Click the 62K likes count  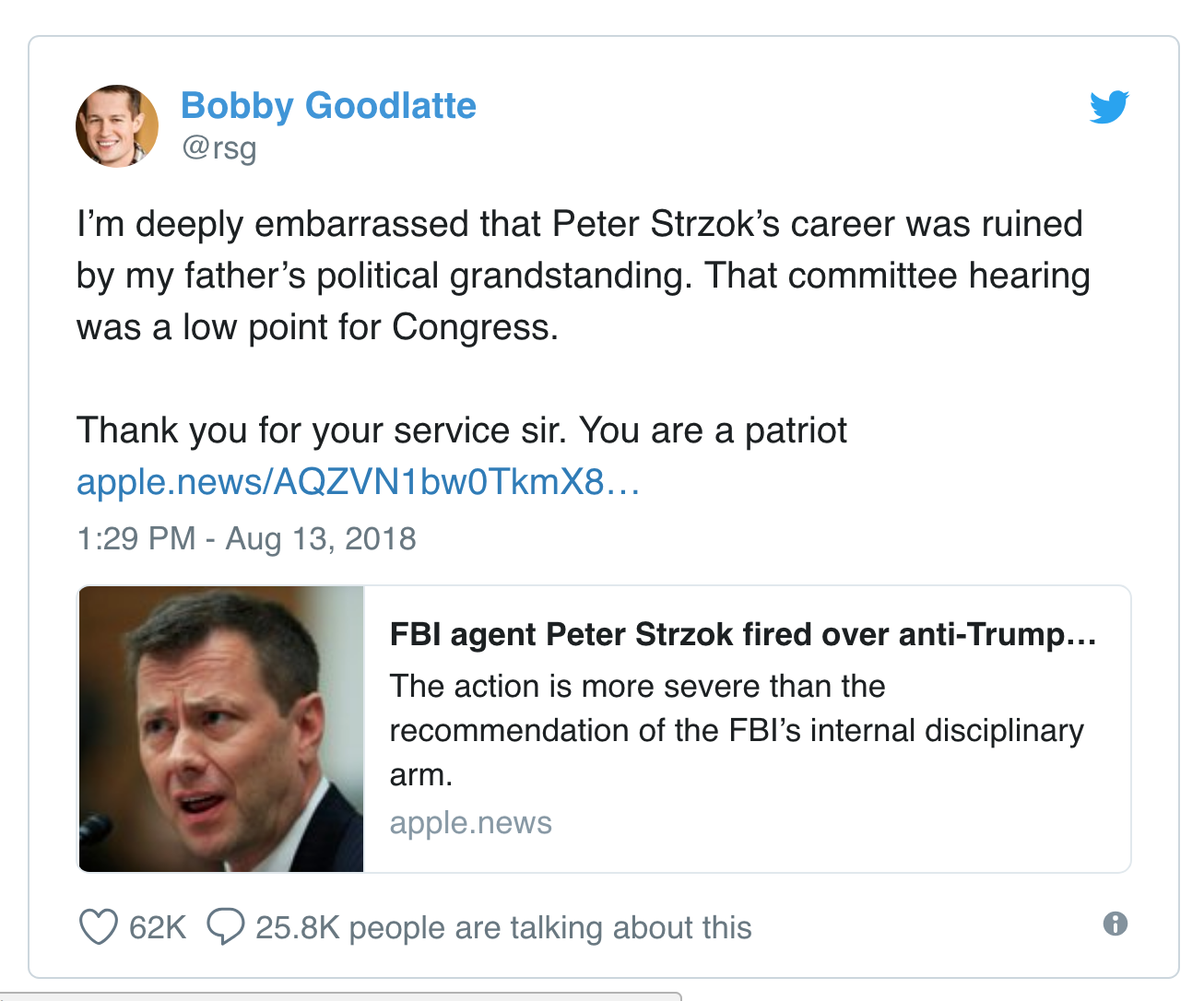(x=158, y=927)
